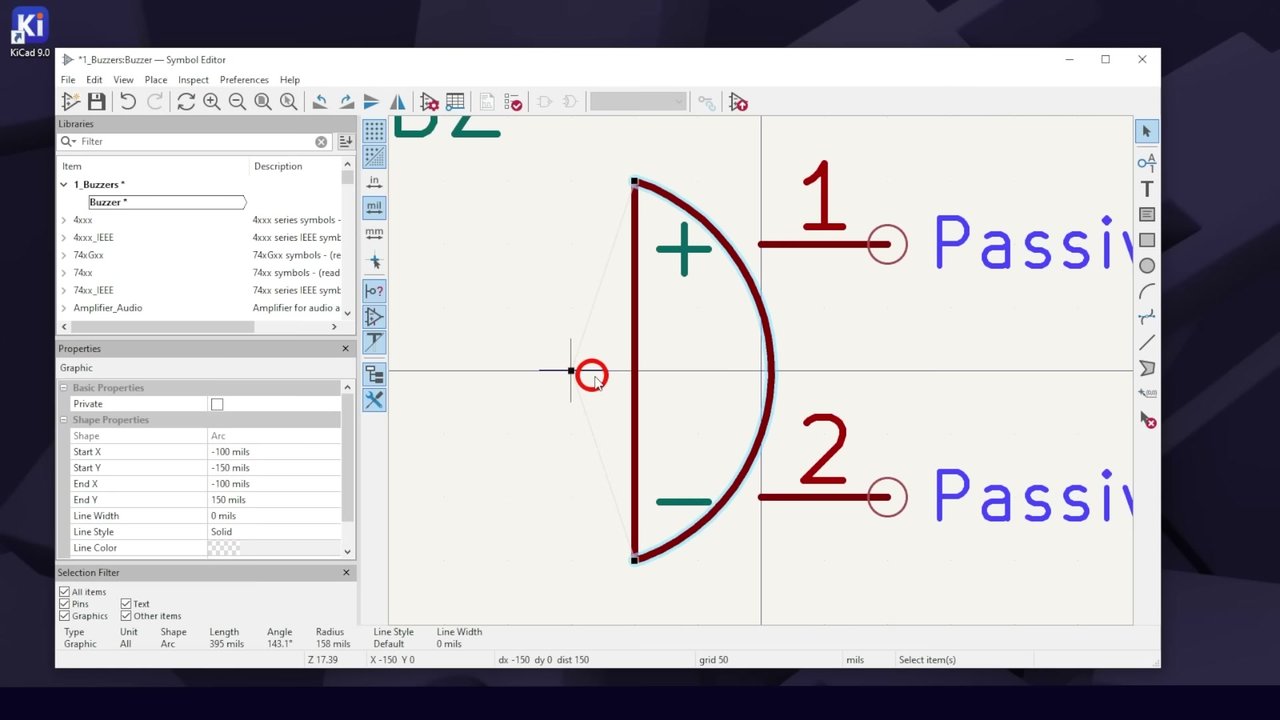The height and width of the screenshot is (720, 1280).
Task: Open the Preferences menu
Action: pos(244,80)
